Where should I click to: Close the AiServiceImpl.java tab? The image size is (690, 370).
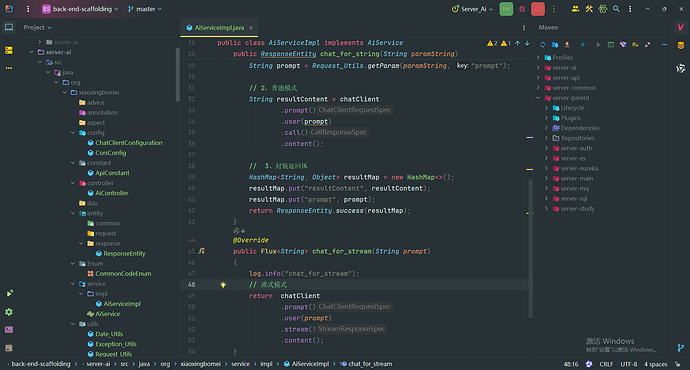(251, 27)
